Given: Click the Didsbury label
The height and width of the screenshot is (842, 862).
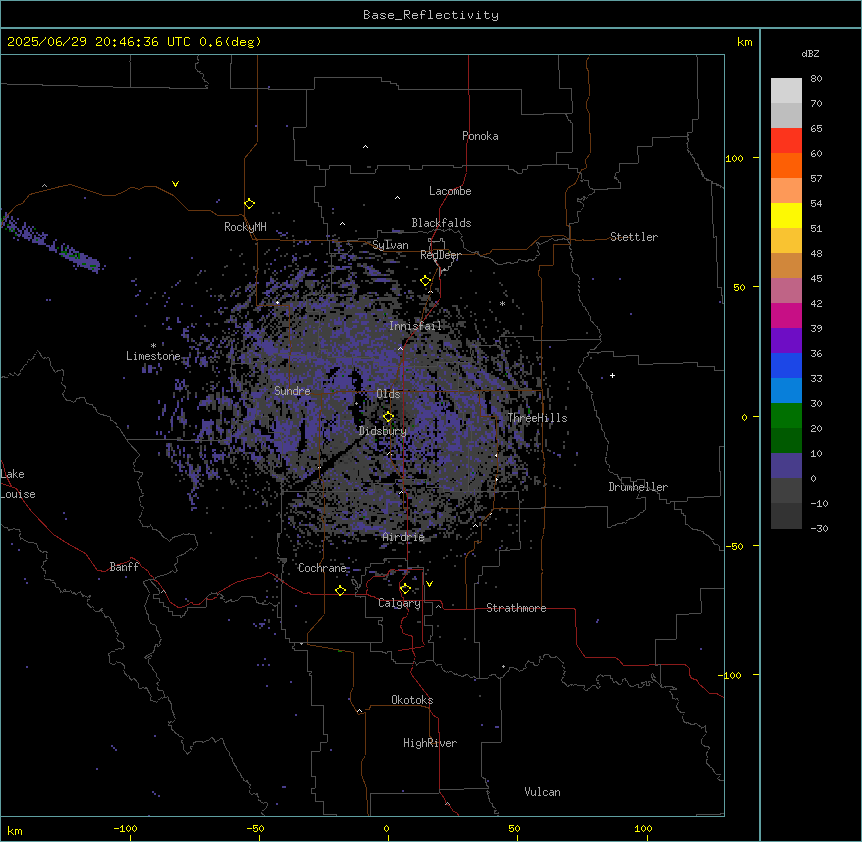Looking at the screenshot, I should point(383,431).
